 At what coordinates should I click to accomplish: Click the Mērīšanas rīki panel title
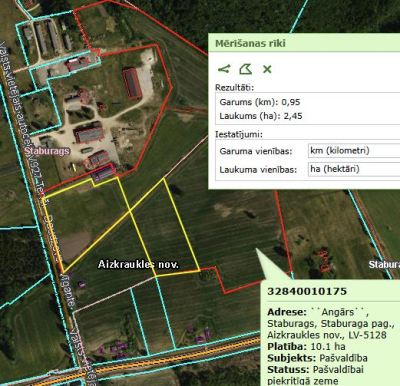pos(250,44)
